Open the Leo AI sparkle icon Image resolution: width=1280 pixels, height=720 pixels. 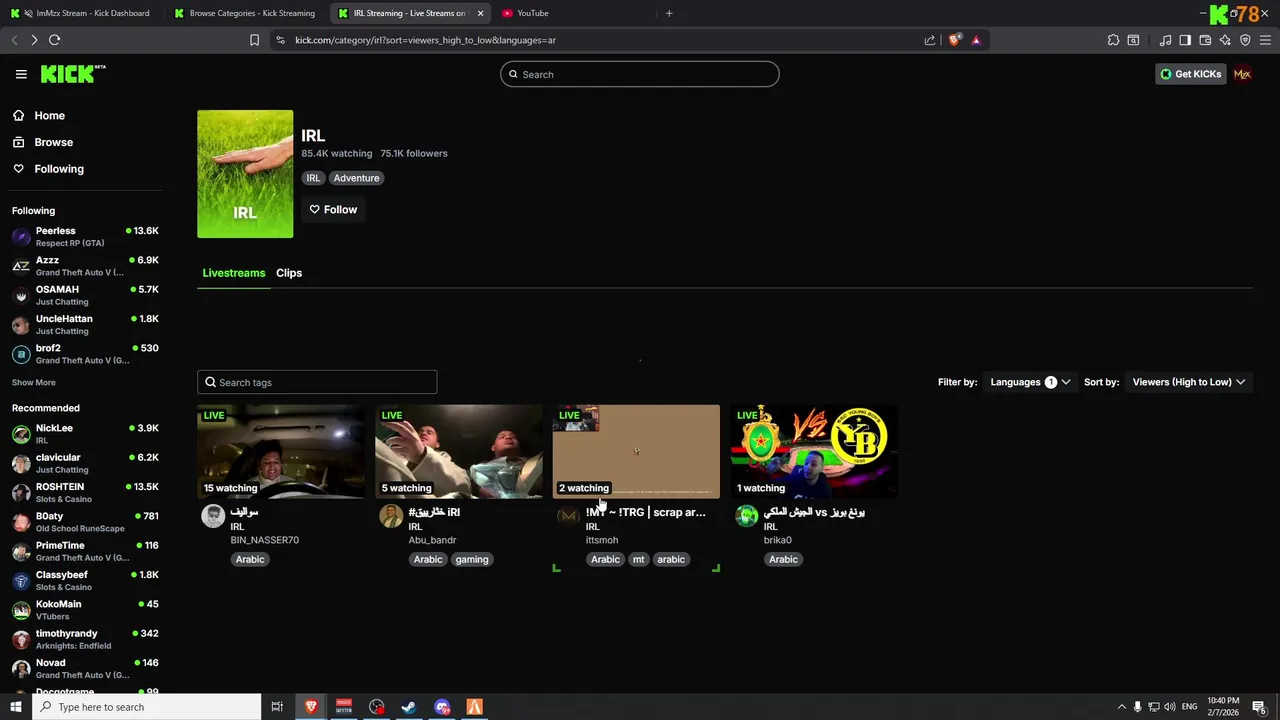point(1225,40)
